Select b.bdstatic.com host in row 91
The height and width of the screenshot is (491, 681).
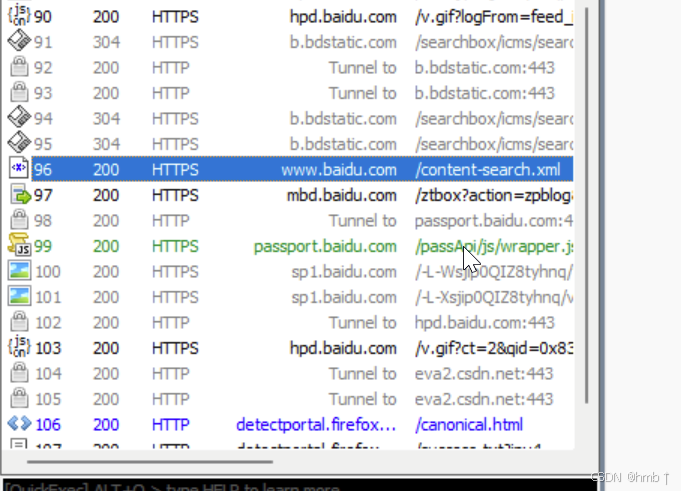click(343, 42)
